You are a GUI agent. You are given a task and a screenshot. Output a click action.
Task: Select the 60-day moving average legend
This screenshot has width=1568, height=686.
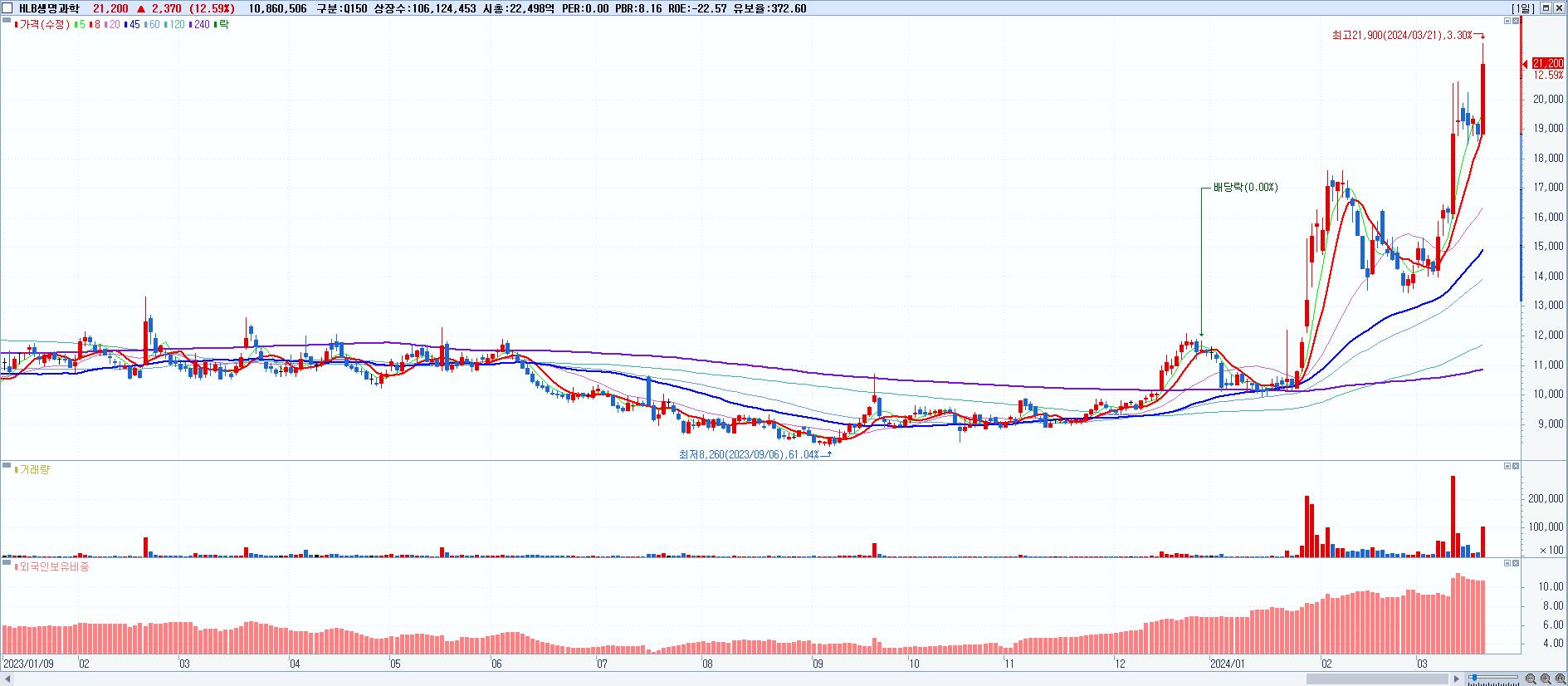tap(152, 25)
